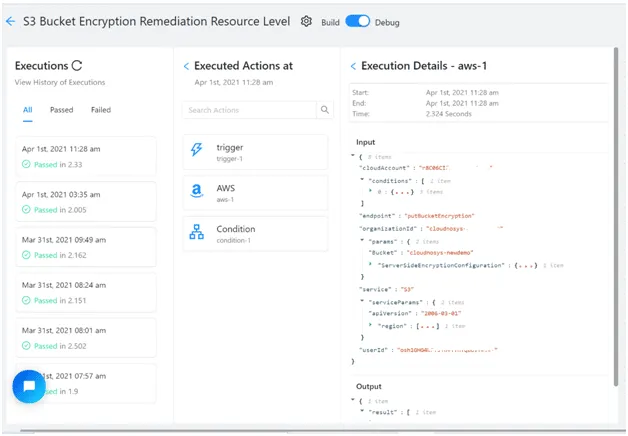The image size is (628, 436).
Task: Click the "2006-03-01" apiVersion value
Action: pyautogui.click(x=441, y=313)
